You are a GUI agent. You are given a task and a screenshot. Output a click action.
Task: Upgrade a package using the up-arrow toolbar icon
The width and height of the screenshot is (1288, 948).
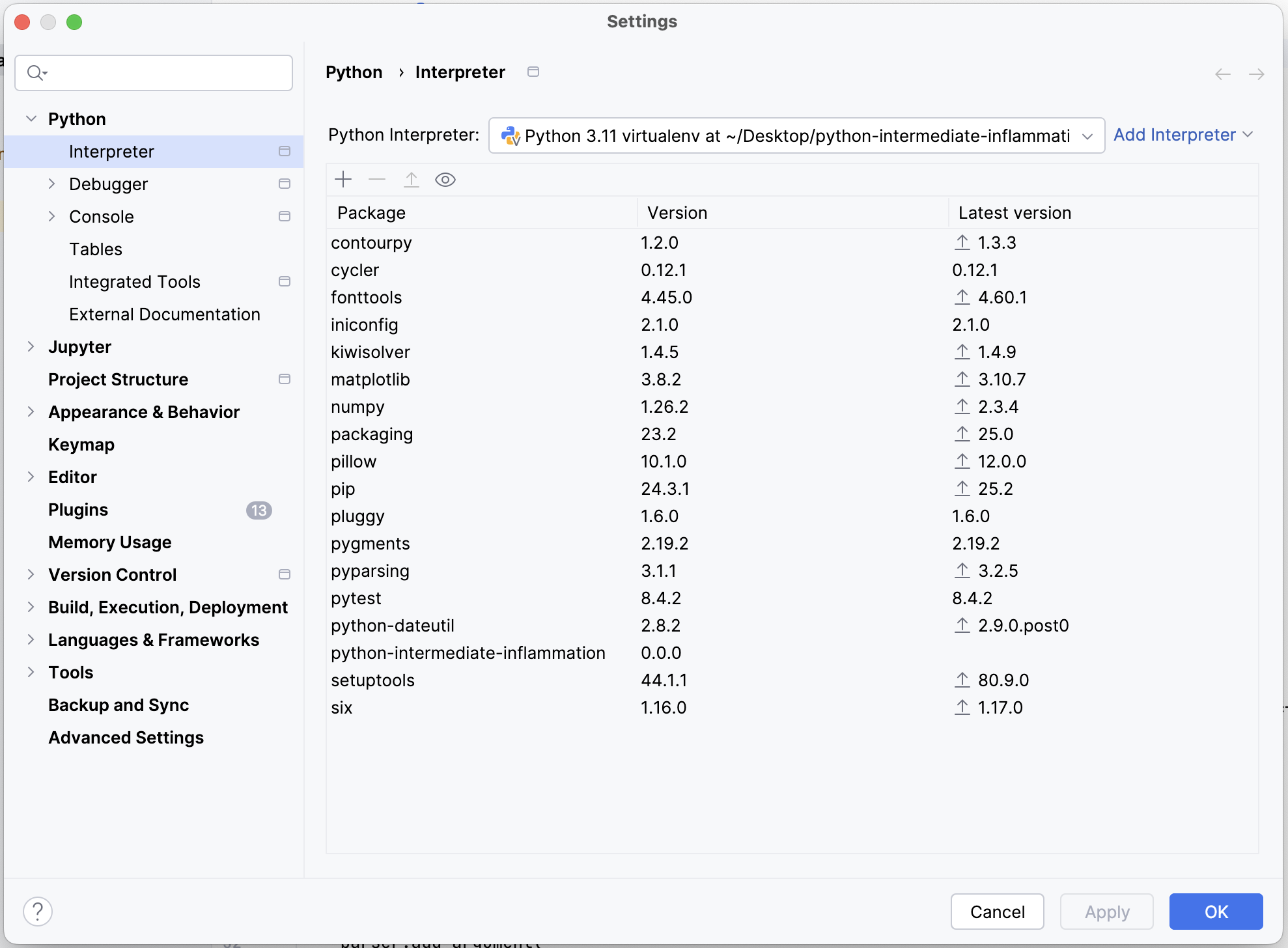(411, 179)
